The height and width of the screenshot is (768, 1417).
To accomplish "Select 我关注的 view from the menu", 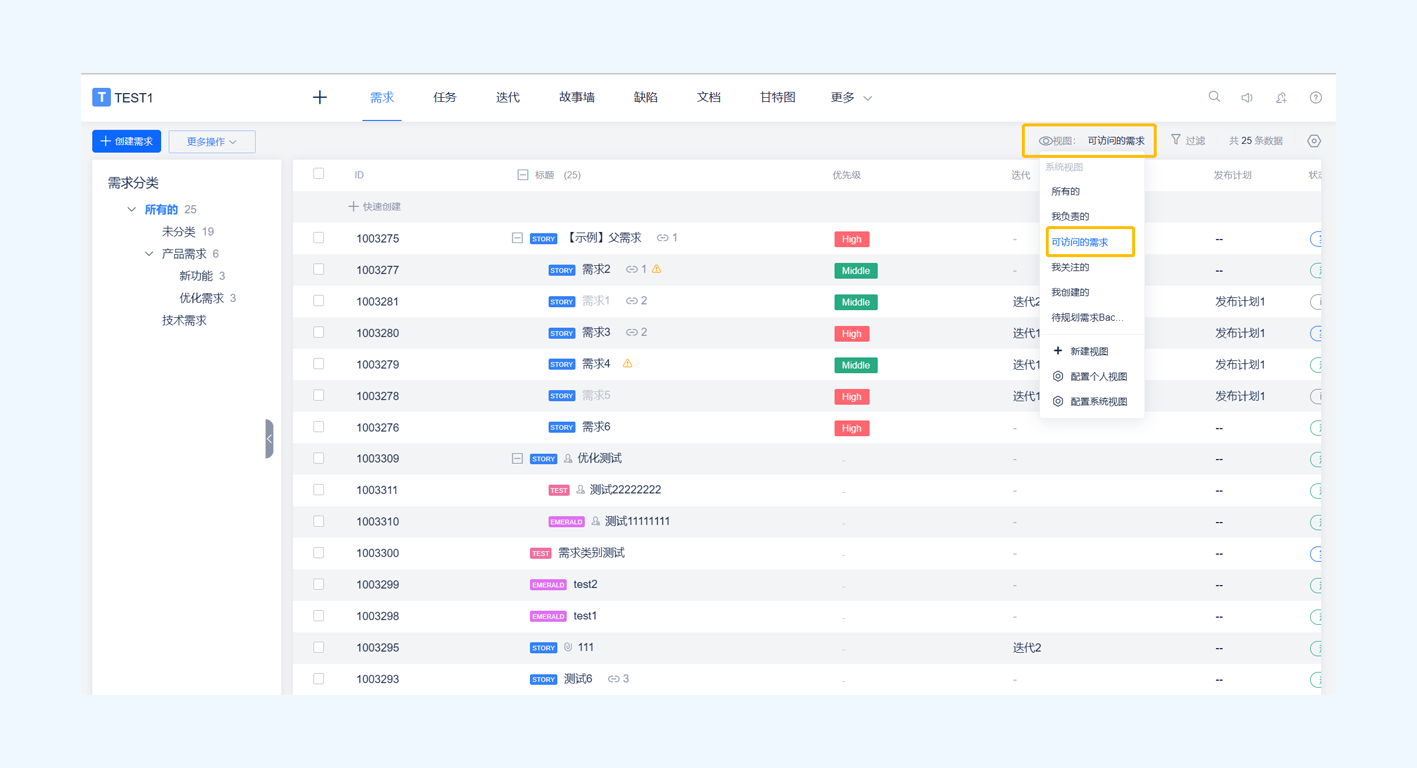I will point(1070,267).
